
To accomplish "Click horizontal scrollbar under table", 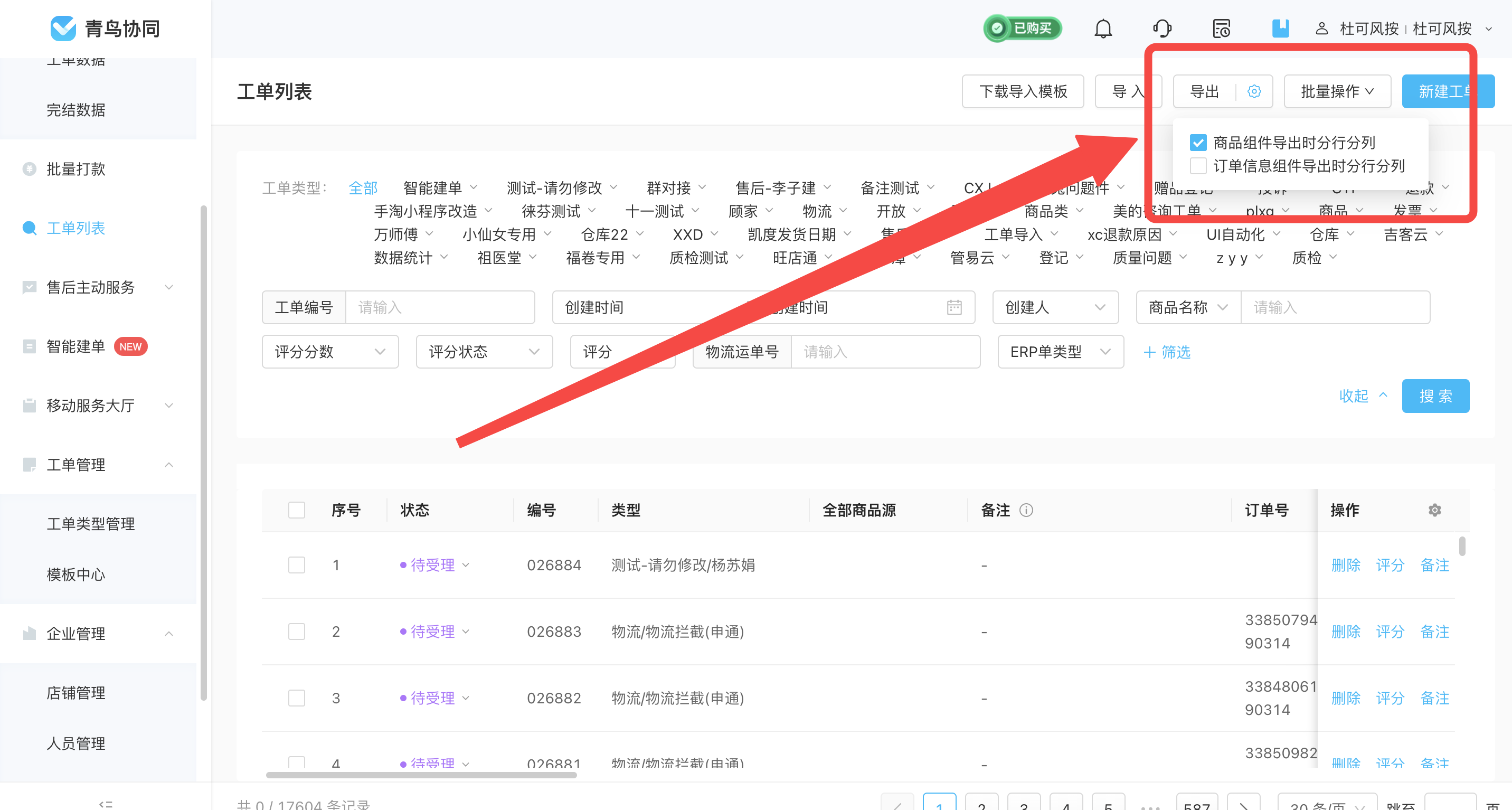I will tap(421, 775).
